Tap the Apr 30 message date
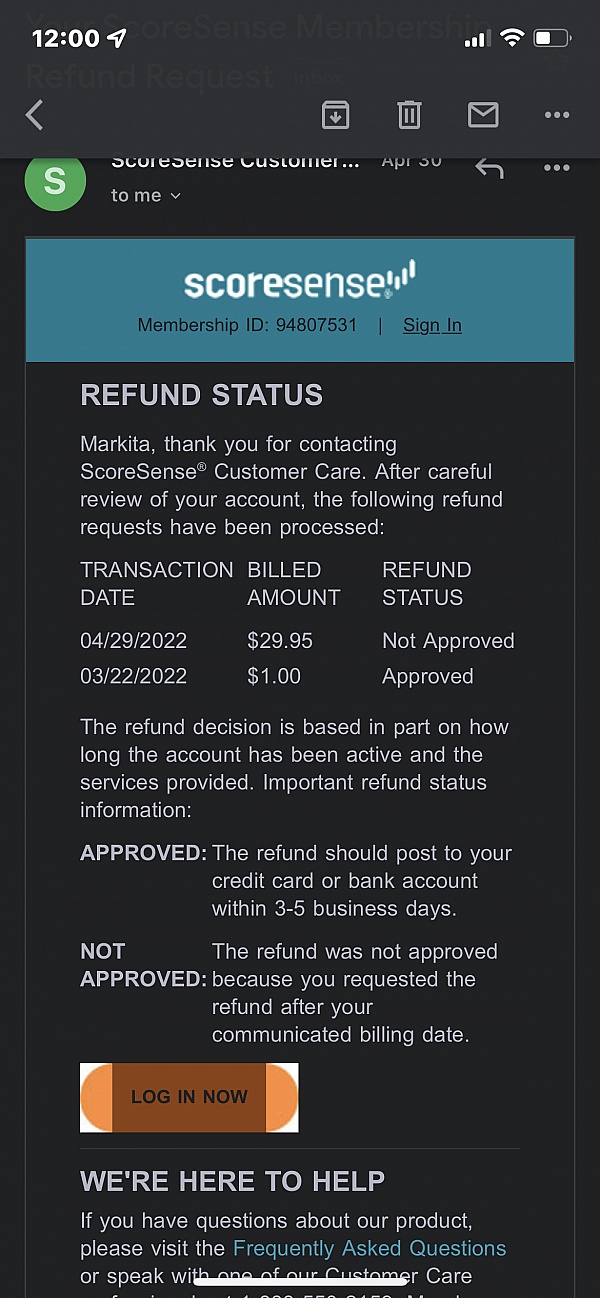 pos(411,162)
